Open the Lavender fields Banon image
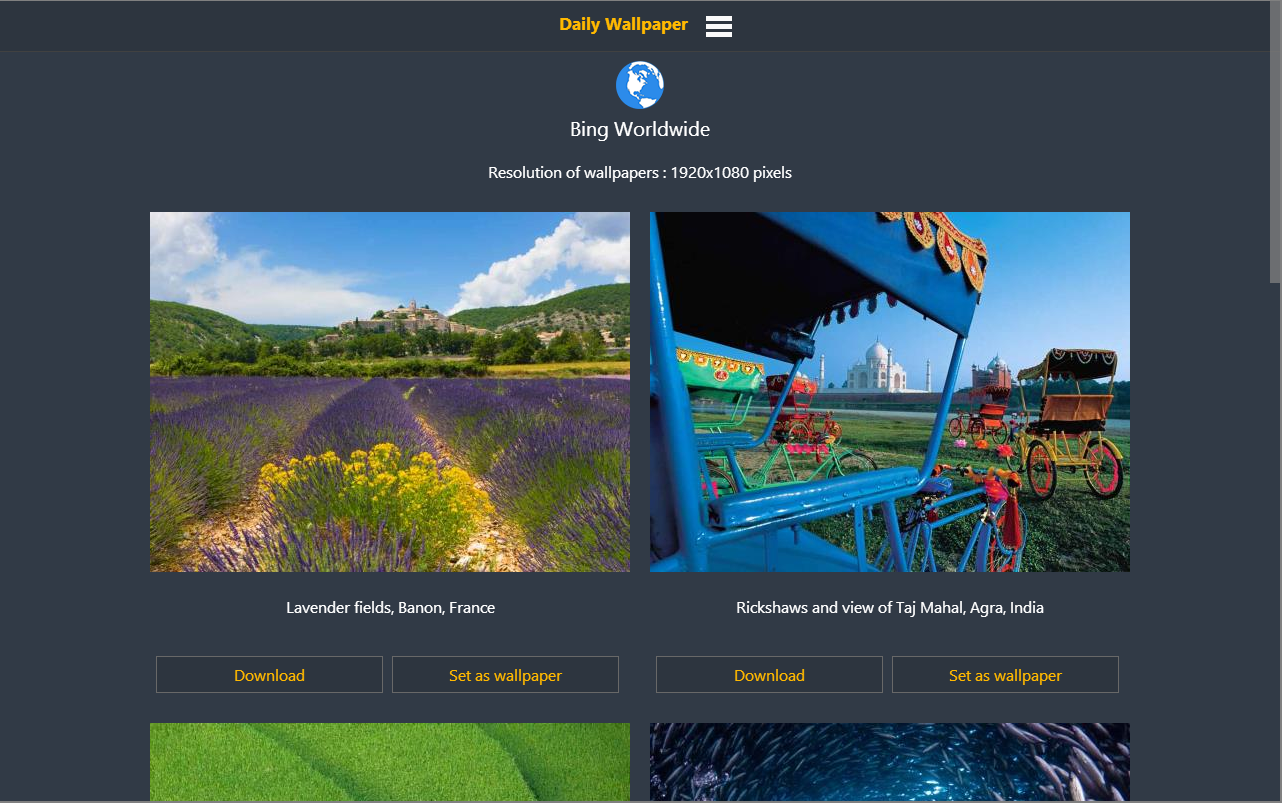Image resolution: width=1282 pixels, height=803 pixels. tap(389, 391)
